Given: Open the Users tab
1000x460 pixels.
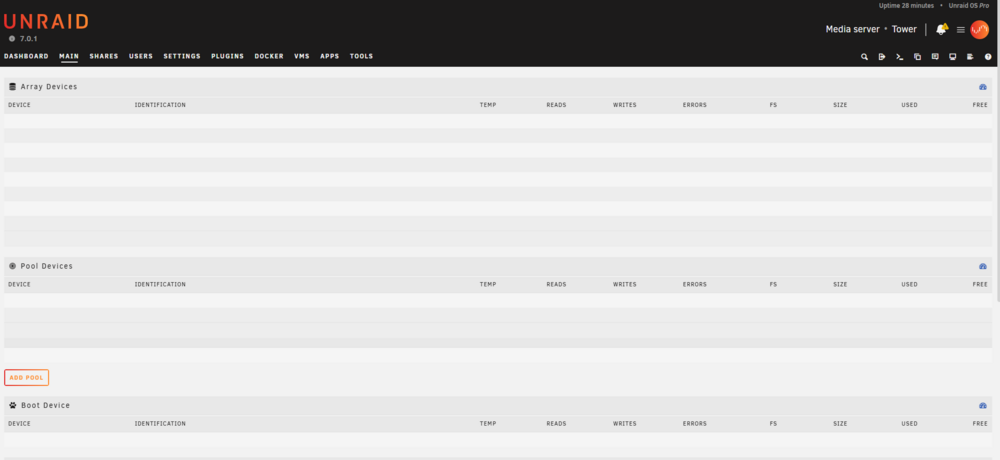Looking at the screenshot, I should coord(141,56).
